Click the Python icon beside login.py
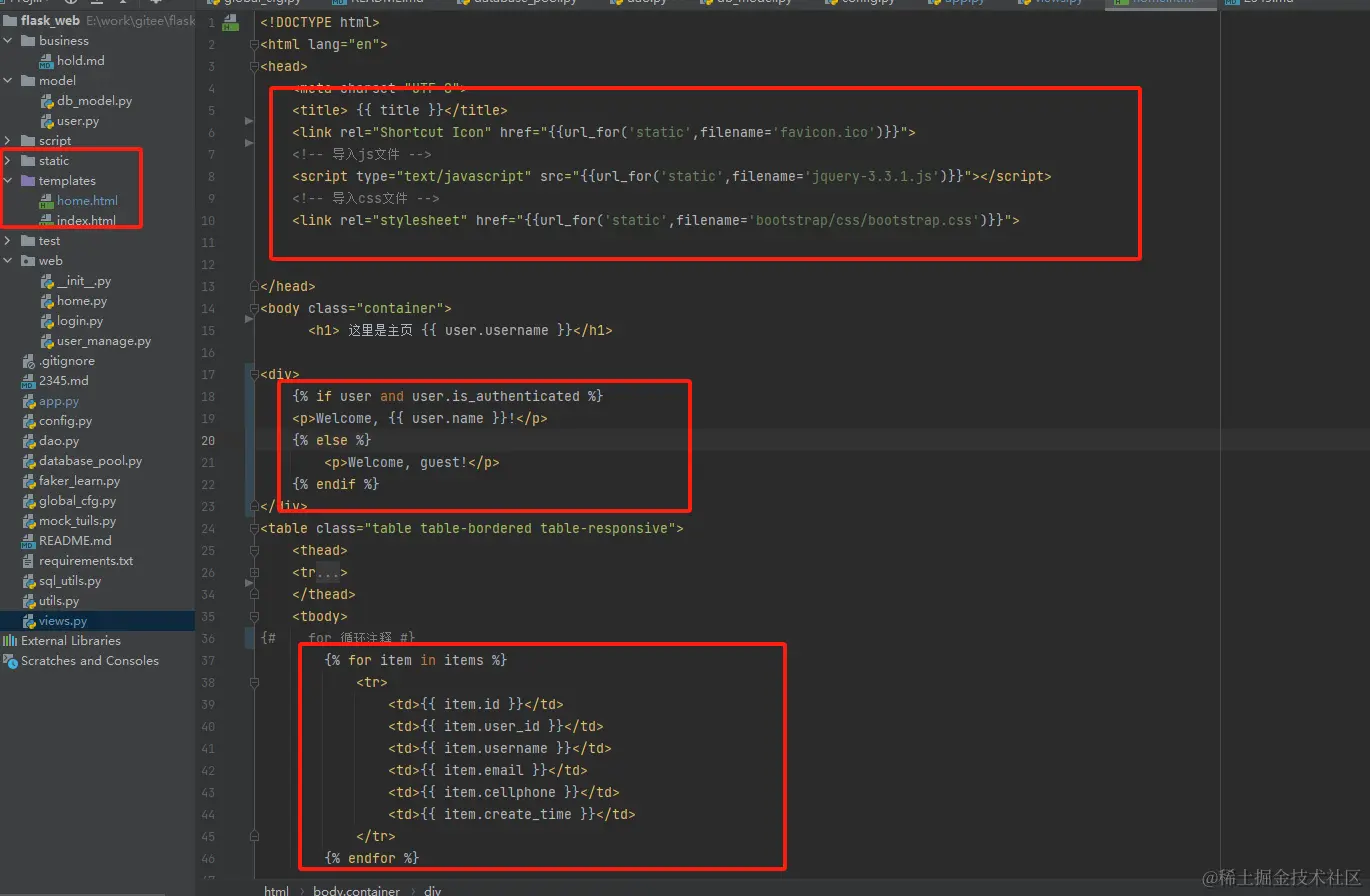This screenshot has height=896, width=1370. click(46, 321)
